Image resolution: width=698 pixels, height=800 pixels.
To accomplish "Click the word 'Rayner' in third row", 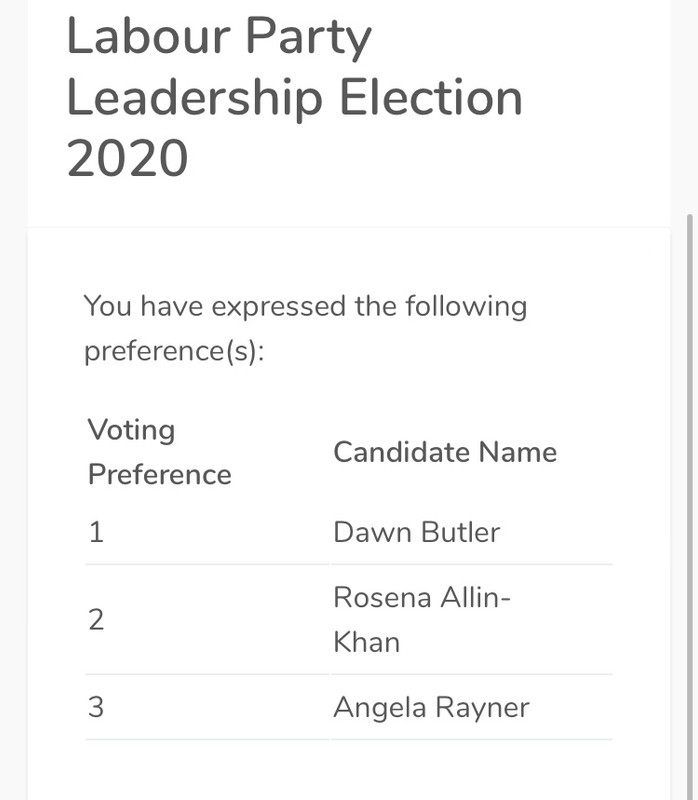I will pos(483,708).
